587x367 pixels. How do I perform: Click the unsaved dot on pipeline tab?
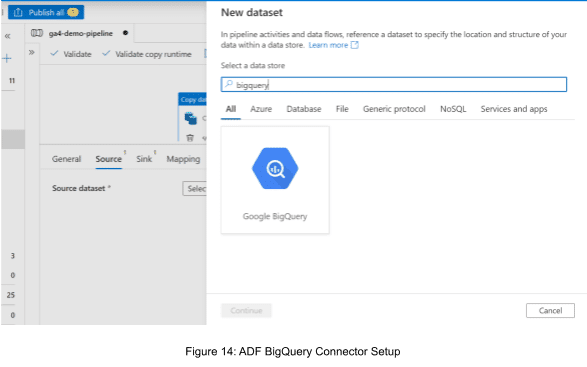point(125,33)
